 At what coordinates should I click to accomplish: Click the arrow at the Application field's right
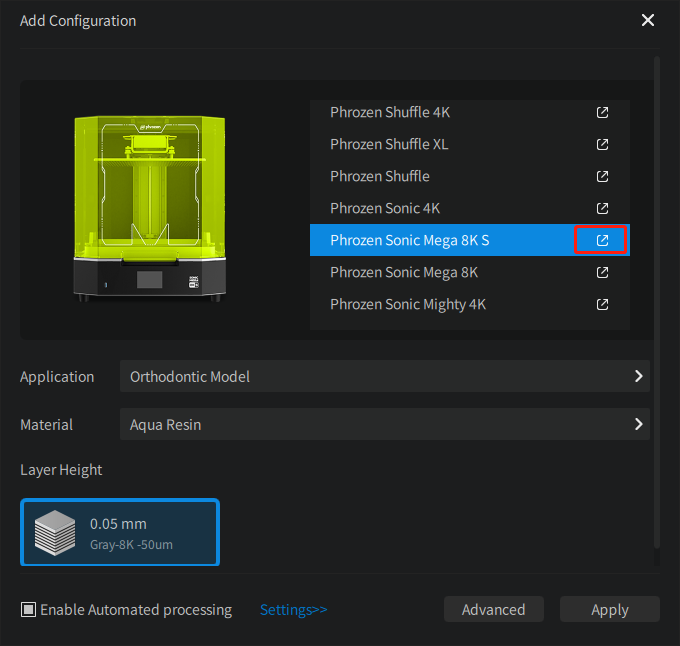(638, 377)
